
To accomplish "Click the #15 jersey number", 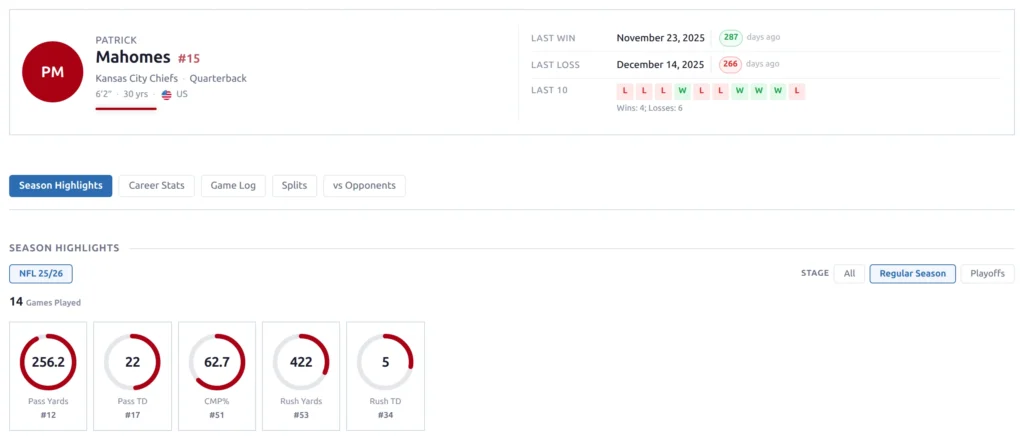I will pyautogui.click(x=189, y=58).
